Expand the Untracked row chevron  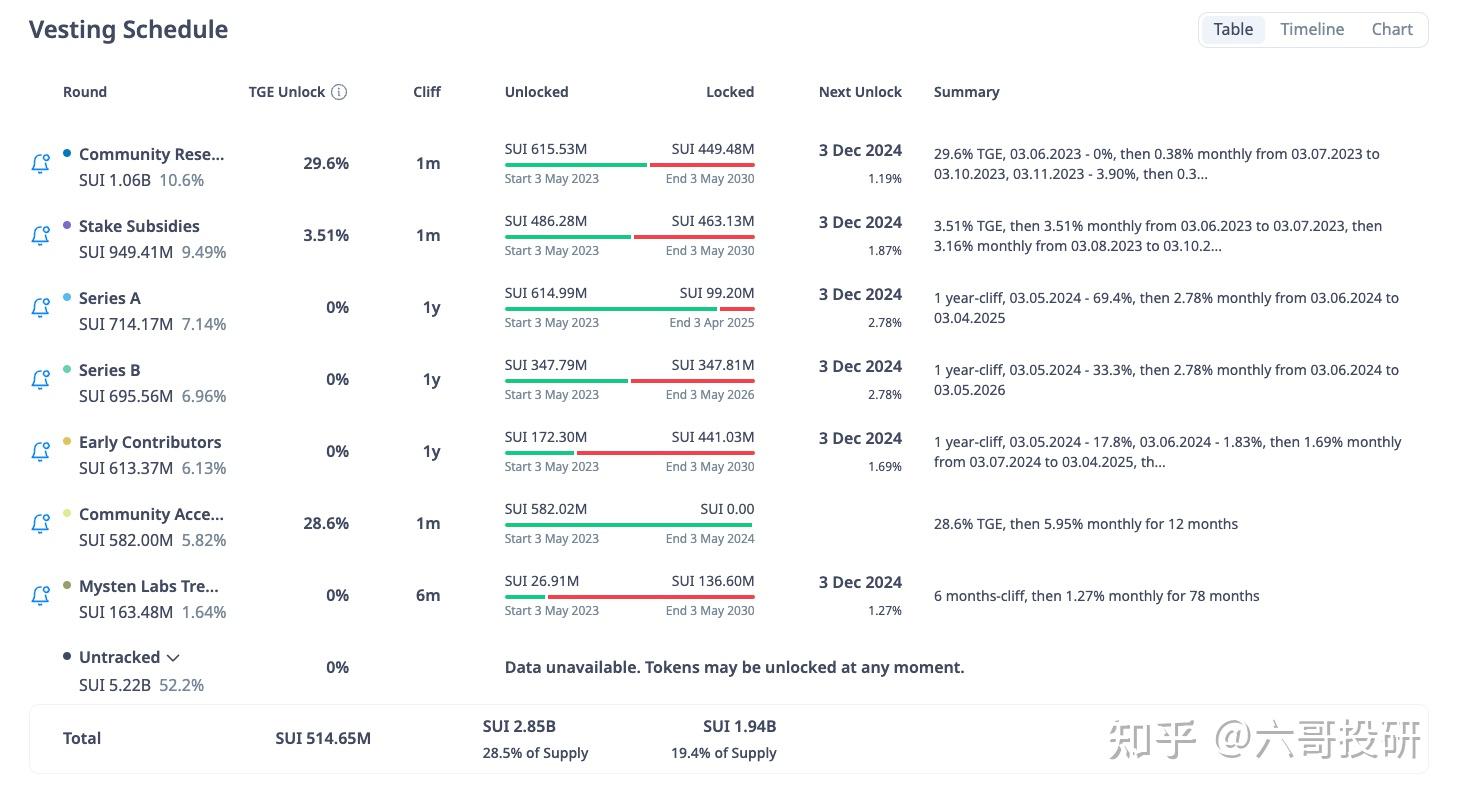(173, 658)
